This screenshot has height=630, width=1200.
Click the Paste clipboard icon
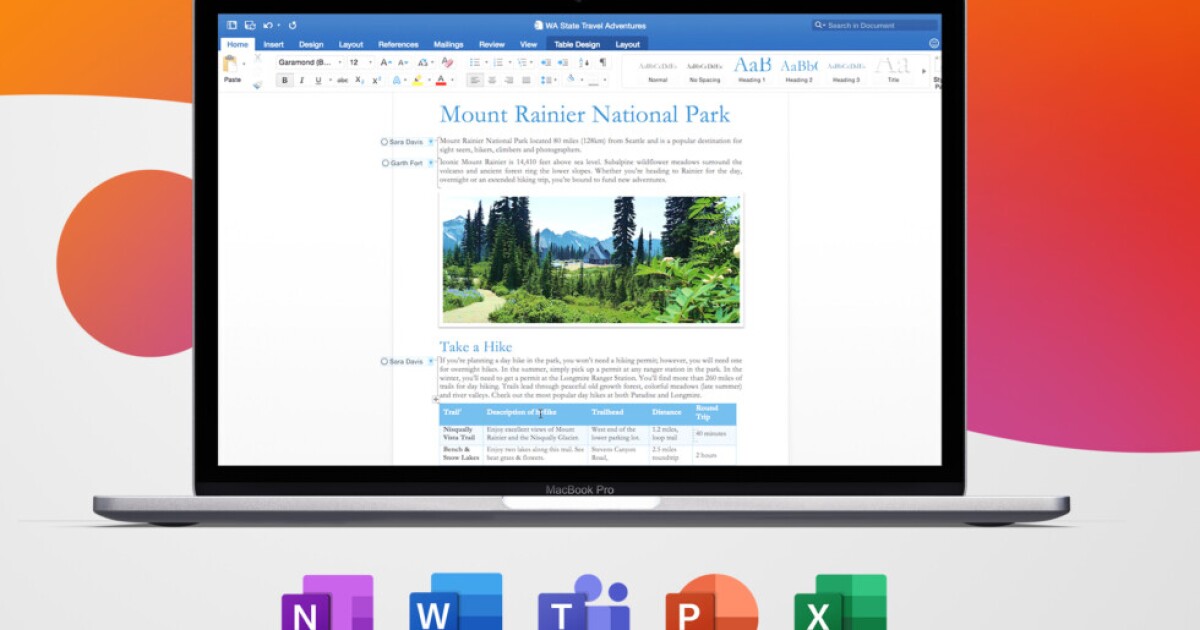(x=230, y=63)
